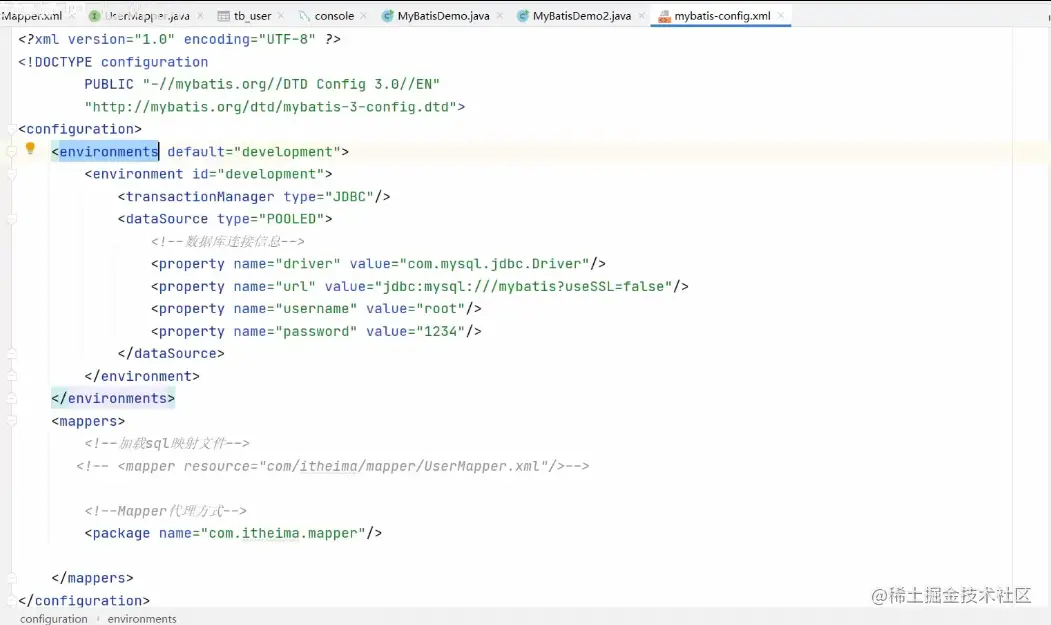The image size is (1051, 625).
Task: Select the mybatis-config.xml tab
Action: tap(722, 15)
